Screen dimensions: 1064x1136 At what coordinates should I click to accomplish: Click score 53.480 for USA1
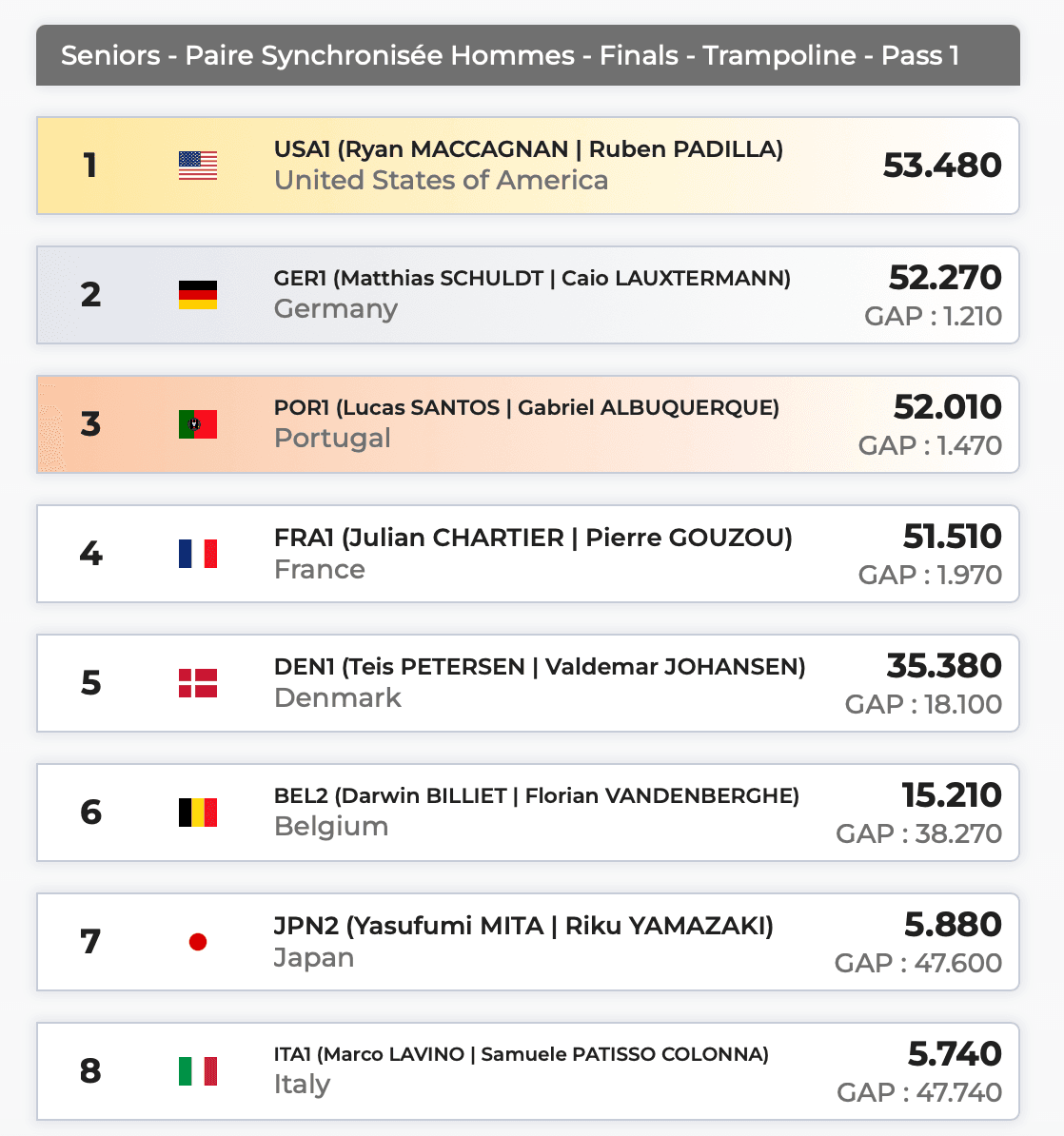point(942,166)
